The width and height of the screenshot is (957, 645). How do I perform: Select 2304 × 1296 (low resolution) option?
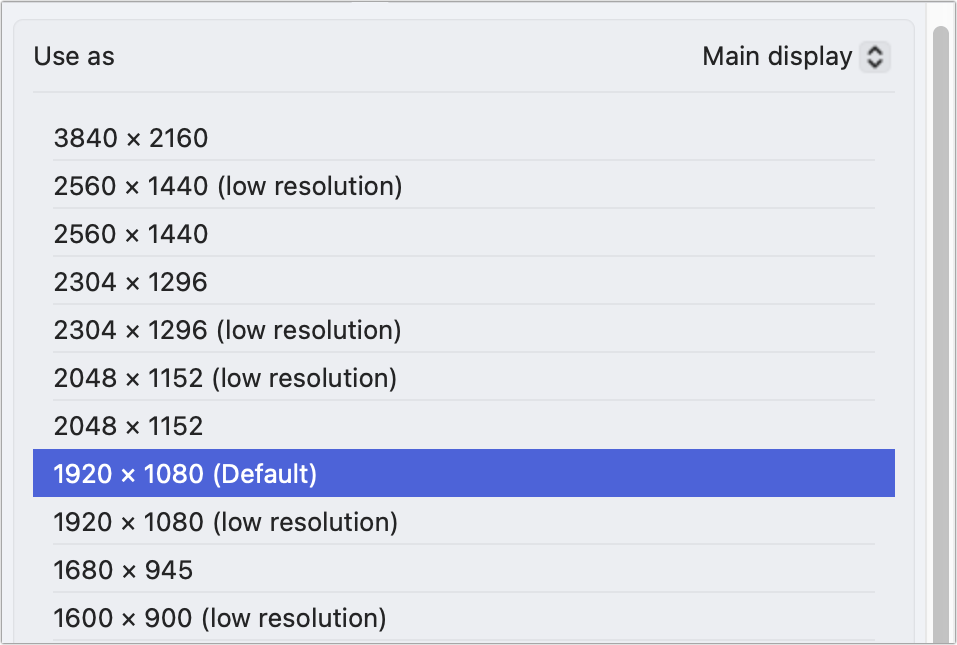point(228,330)
